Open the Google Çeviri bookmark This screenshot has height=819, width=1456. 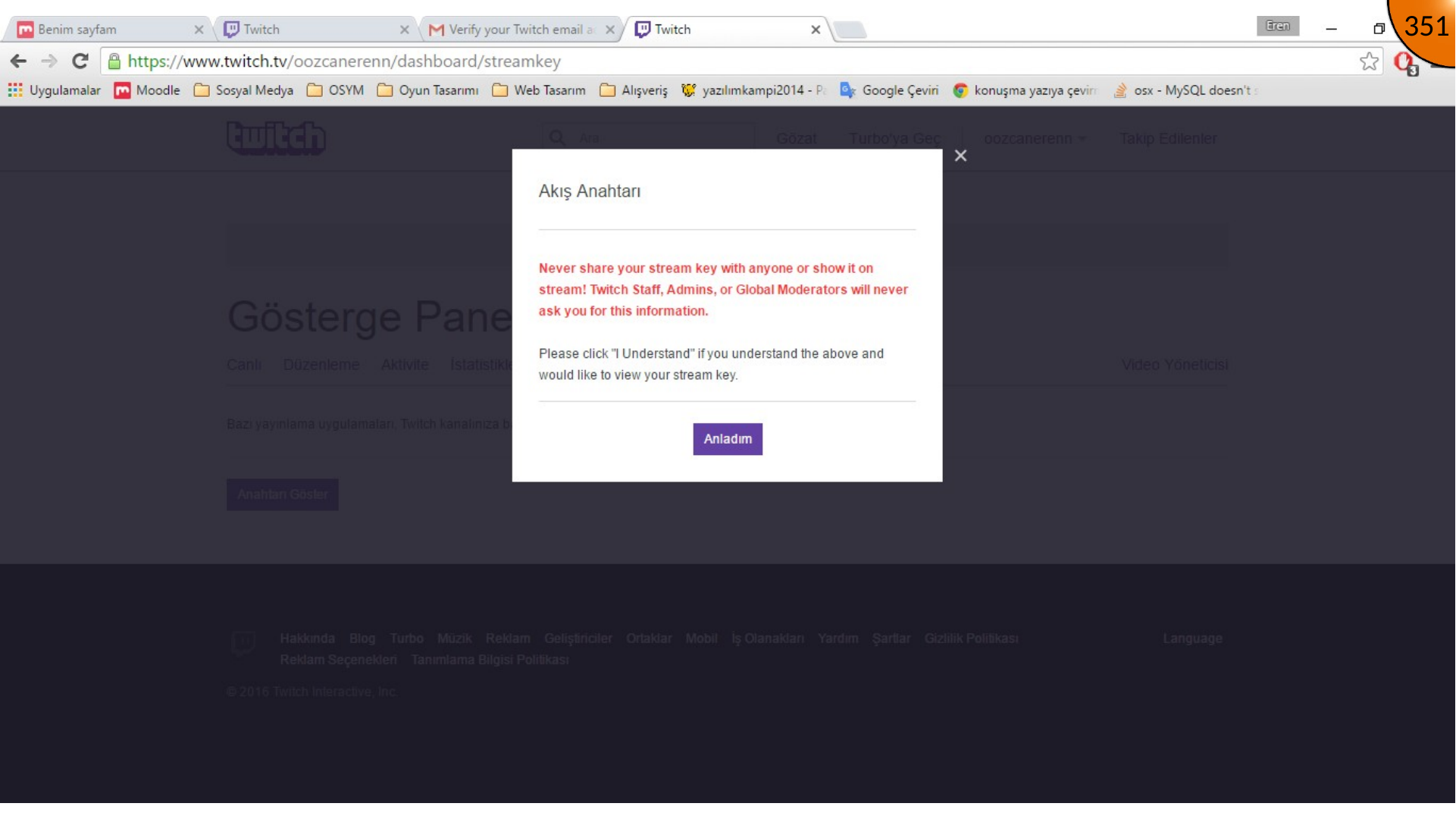pyautogui.click(x=889, y=90)
